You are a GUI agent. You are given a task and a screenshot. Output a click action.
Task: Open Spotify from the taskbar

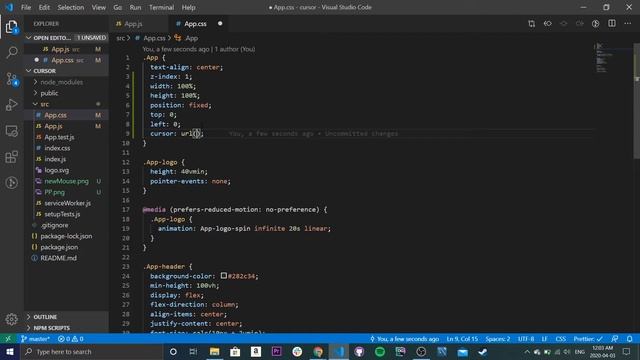tap(380, 351)
